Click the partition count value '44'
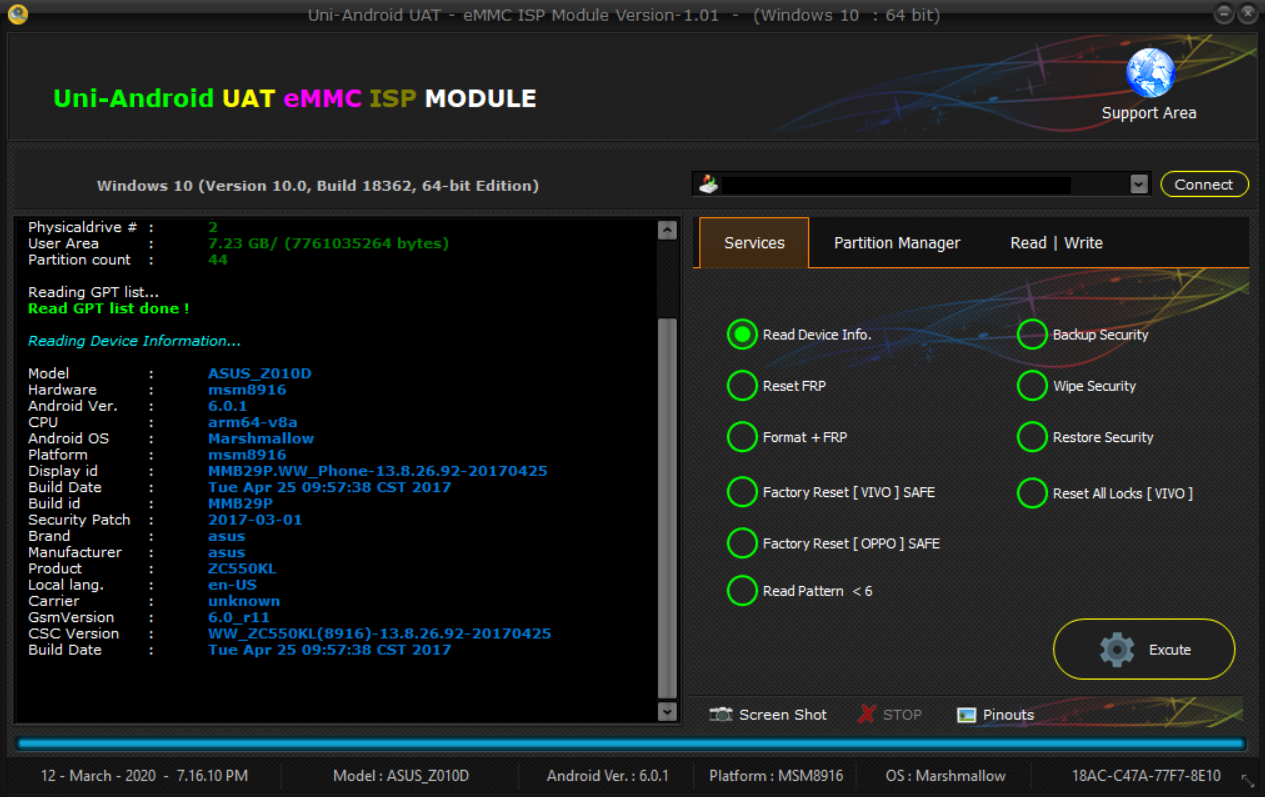 (x=218, y=259)
